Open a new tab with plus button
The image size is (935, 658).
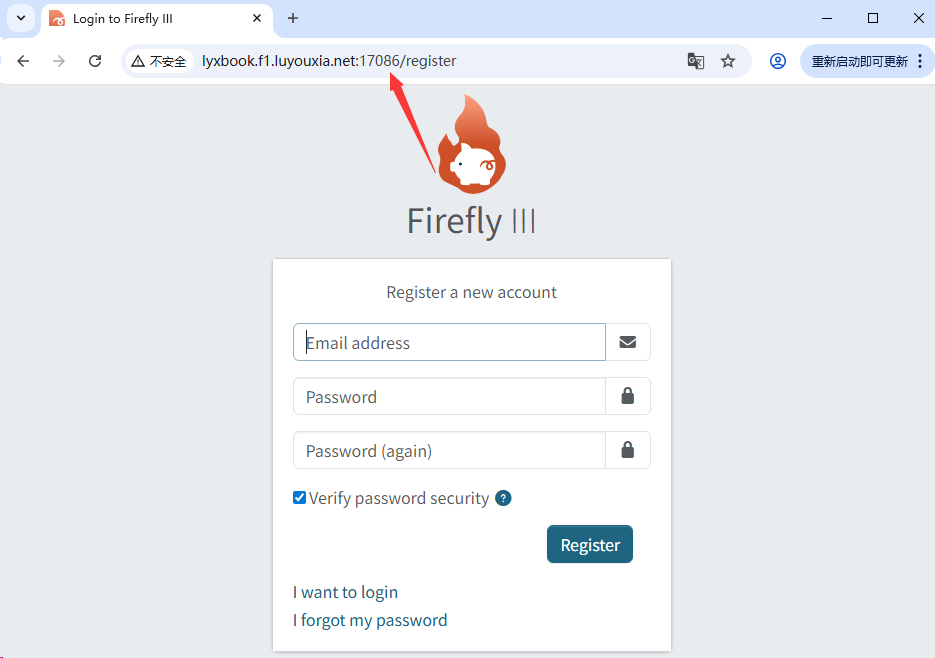pyautogui.click(x=293, y=18)
